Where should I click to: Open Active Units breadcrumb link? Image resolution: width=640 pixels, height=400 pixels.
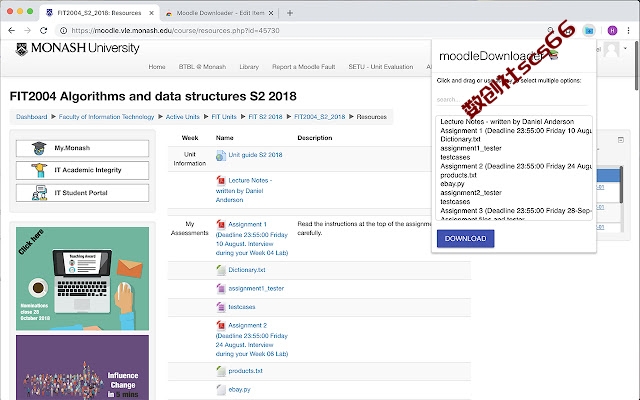(x=182, y=117)
